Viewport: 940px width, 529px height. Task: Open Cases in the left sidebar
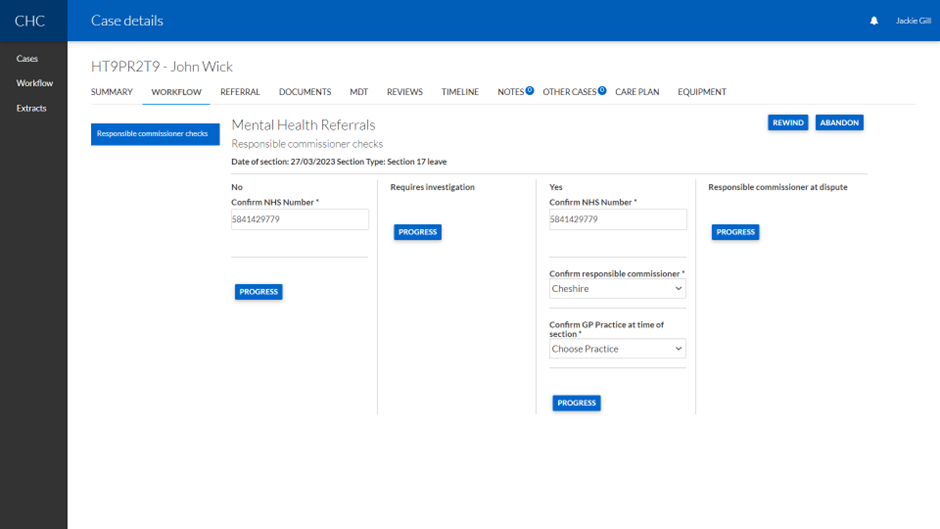click(27, 59)
